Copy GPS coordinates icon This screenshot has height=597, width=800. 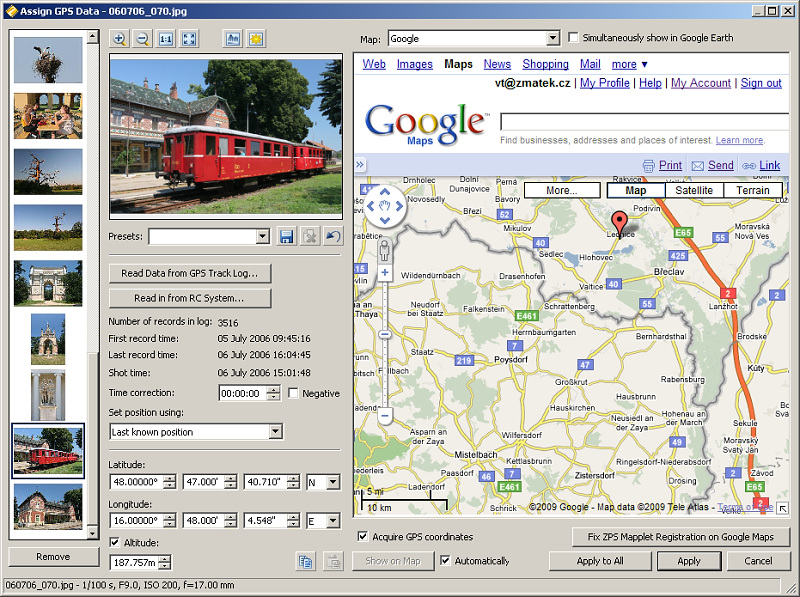pos(306,562)
